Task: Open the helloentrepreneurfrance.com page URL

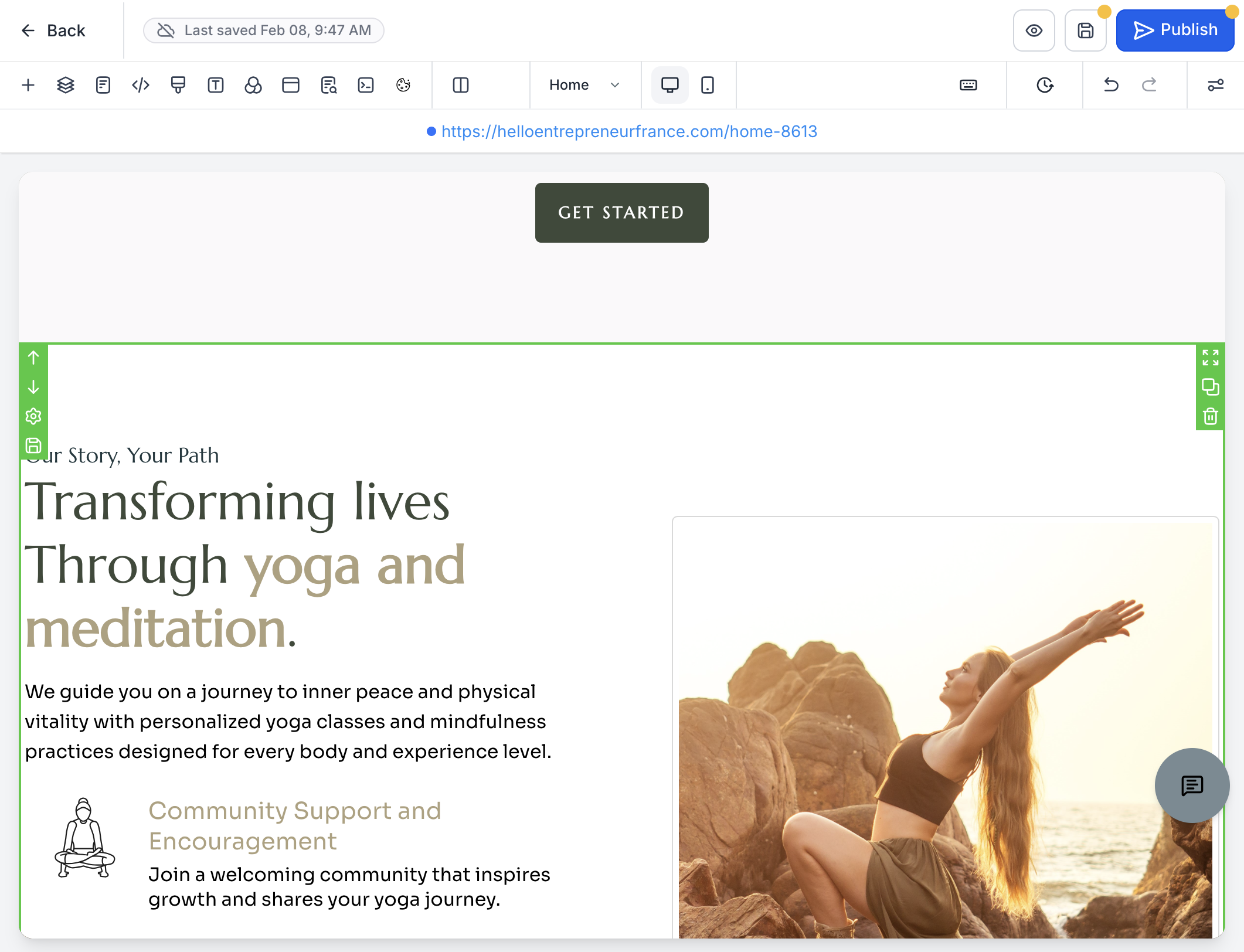Action: (629, 131)
